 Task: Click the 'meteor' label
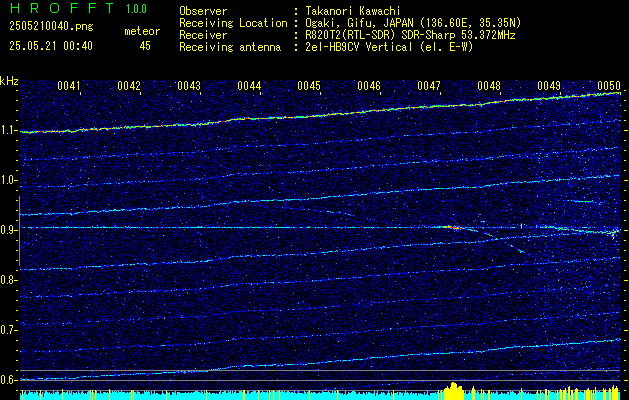142,32
